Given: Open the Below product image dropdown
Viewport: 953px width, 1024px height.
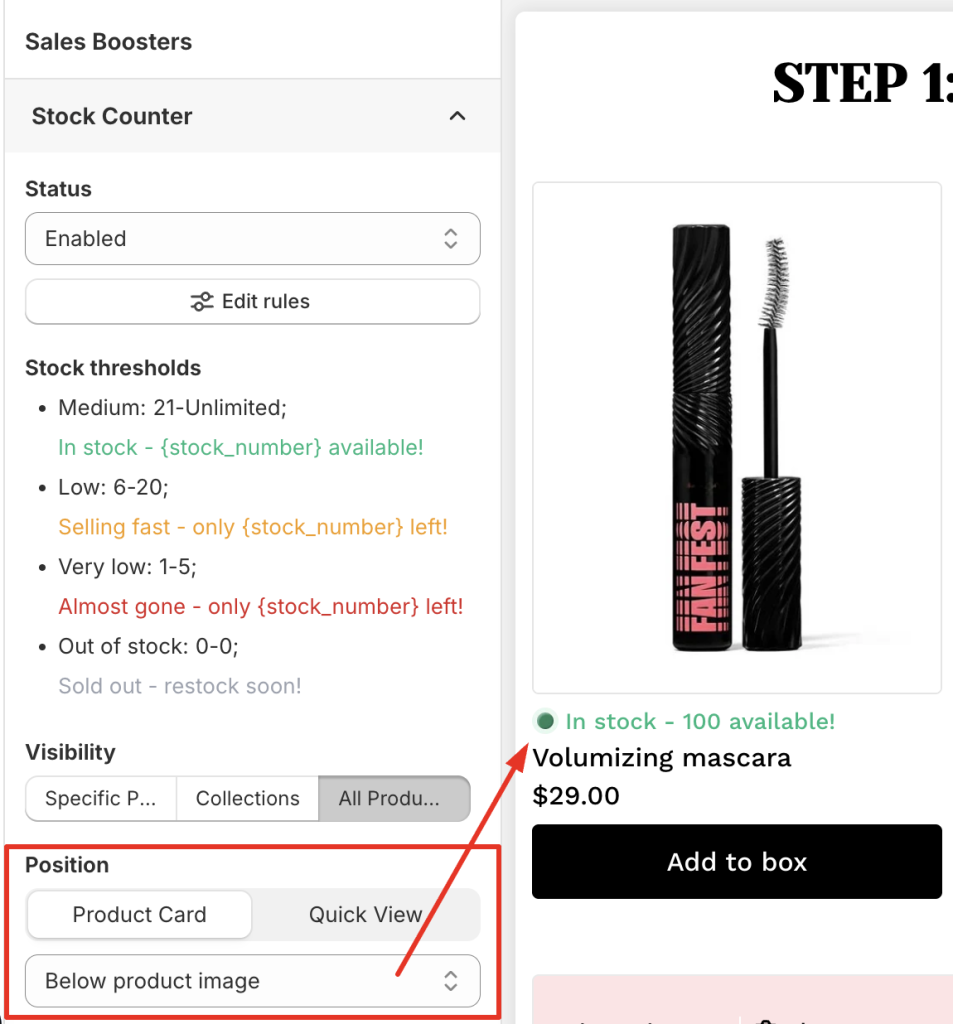Looking at the screenshot, I should coord(252,981).
